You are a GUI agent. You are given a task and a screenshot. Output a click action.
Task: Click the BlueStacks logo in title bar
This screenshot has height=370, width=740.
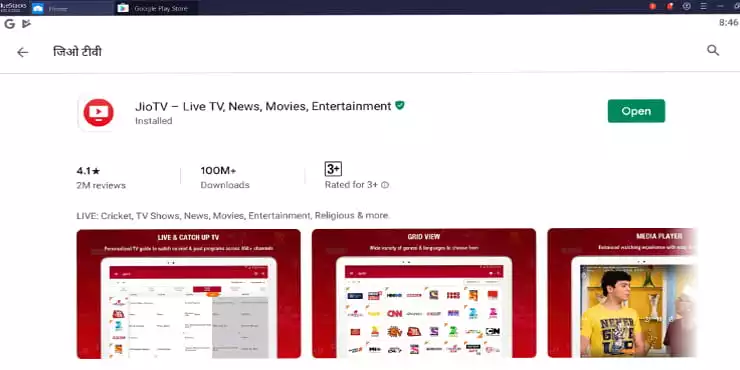click(13, 7)
